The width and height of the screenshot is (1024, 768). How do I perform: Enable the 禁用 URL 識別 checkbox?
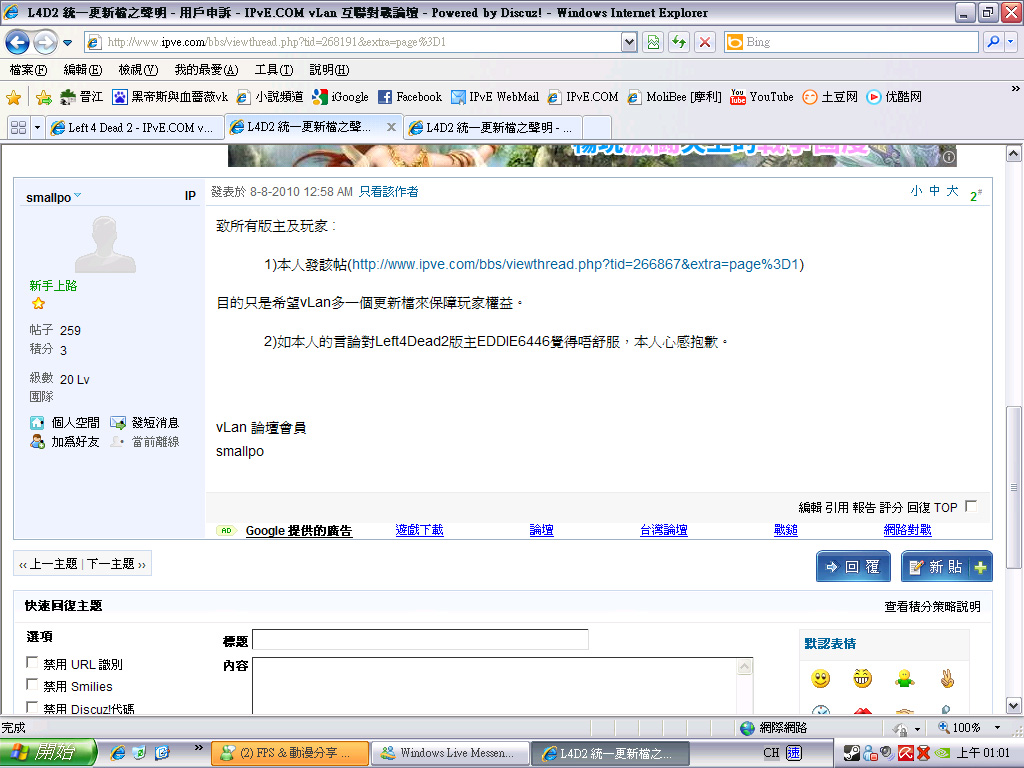pyautogui.click(x=33, y=663)
